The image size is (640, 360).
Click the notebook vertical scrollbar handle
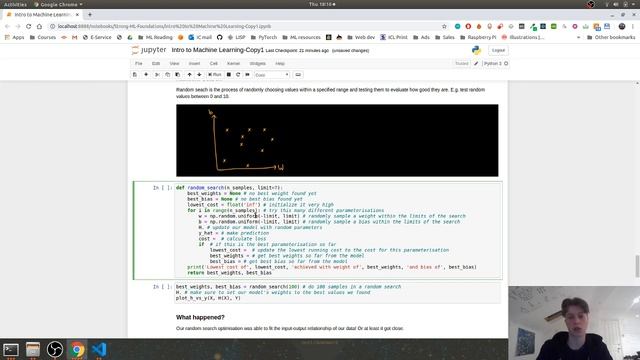coord(638,266)
